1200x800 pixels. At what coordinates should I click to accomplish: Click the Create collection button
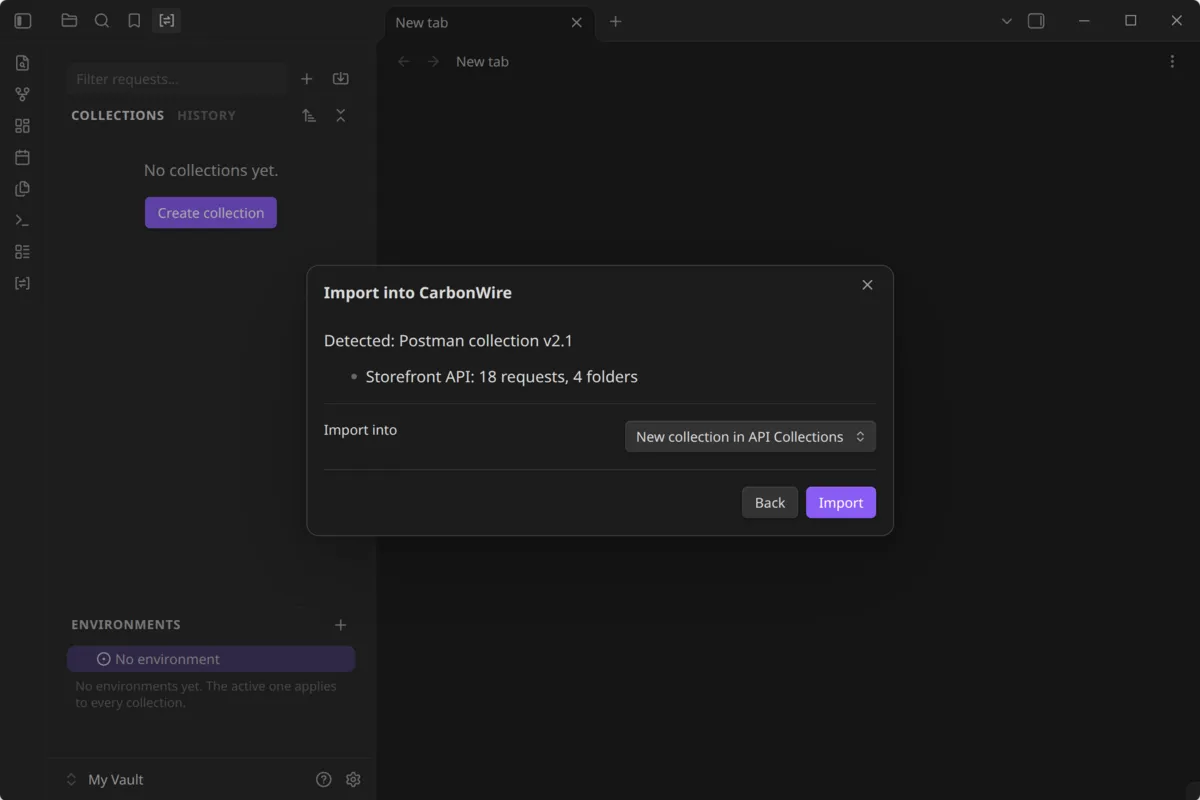[x=211, y=213]
